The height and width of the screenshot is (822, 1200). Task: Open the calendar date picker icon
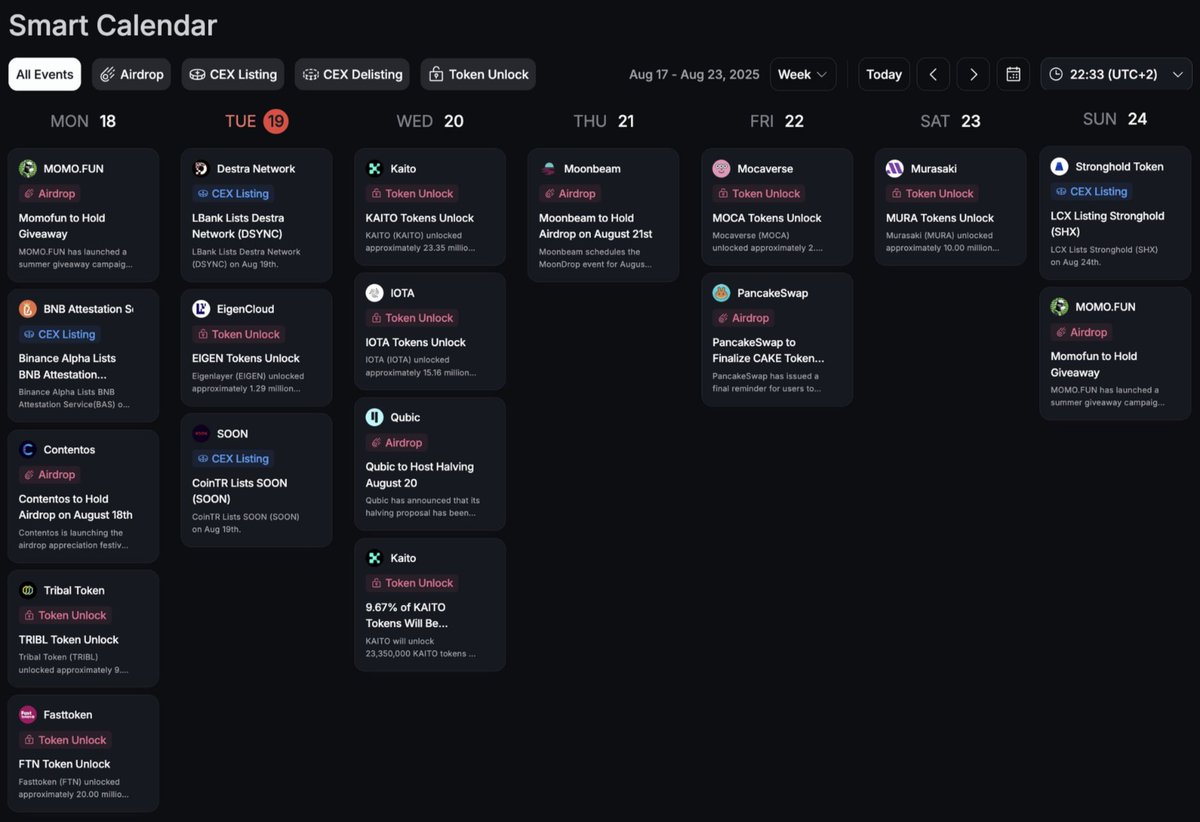(x=1013, y=74)
